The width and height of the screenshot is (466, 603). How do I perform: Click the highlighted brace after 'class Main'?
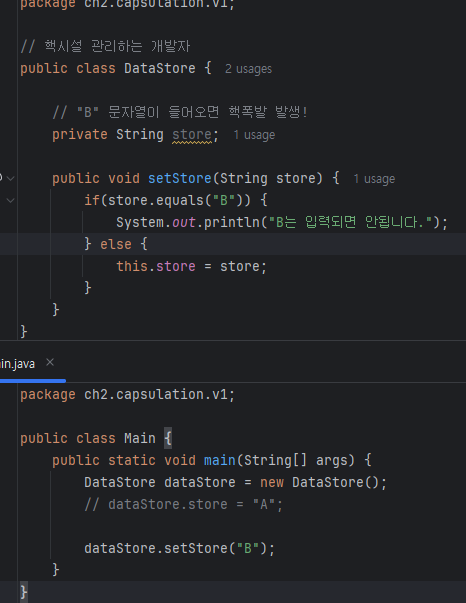168,438
